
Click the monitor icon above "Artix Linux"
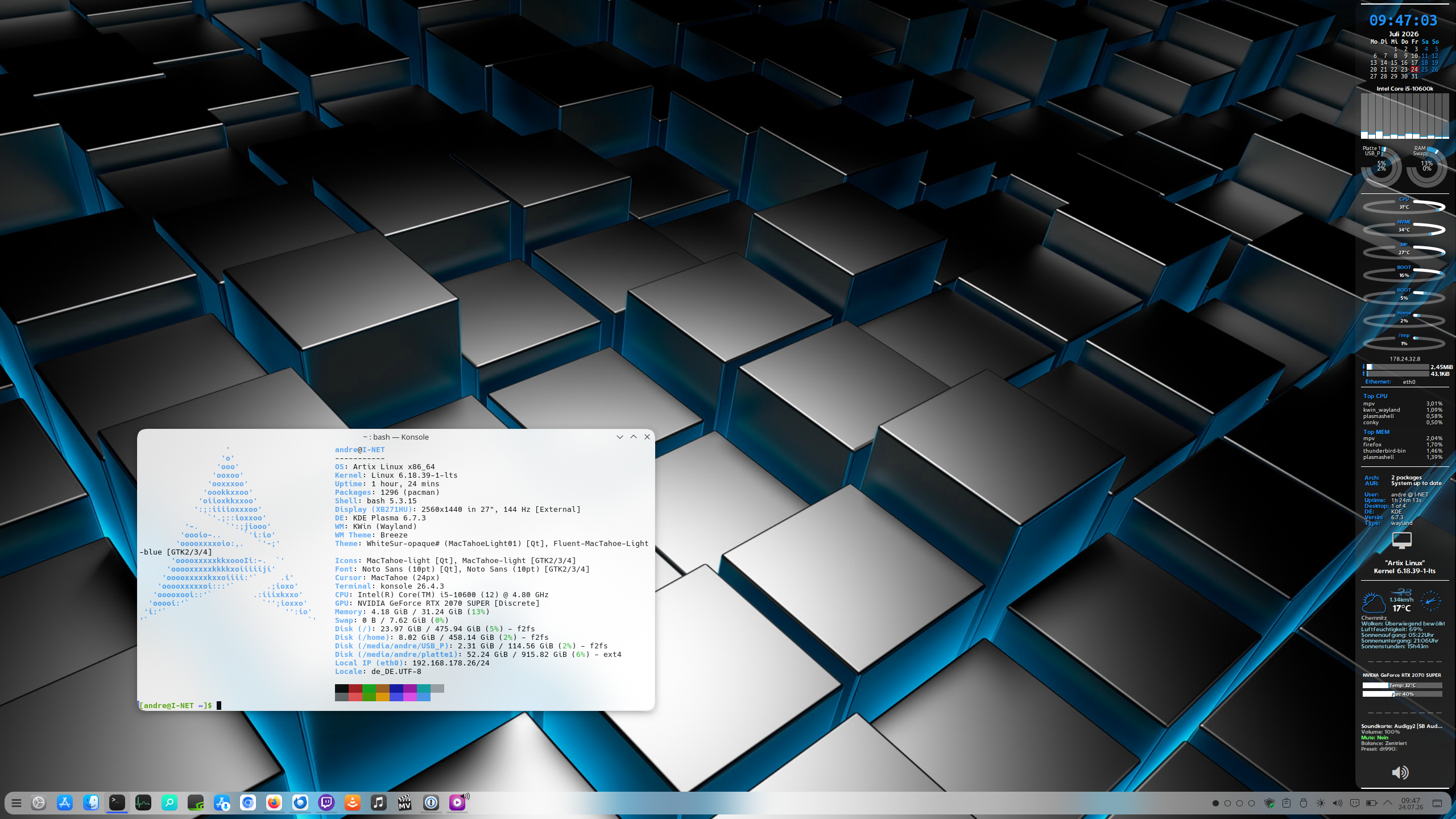click(1402, 540)
